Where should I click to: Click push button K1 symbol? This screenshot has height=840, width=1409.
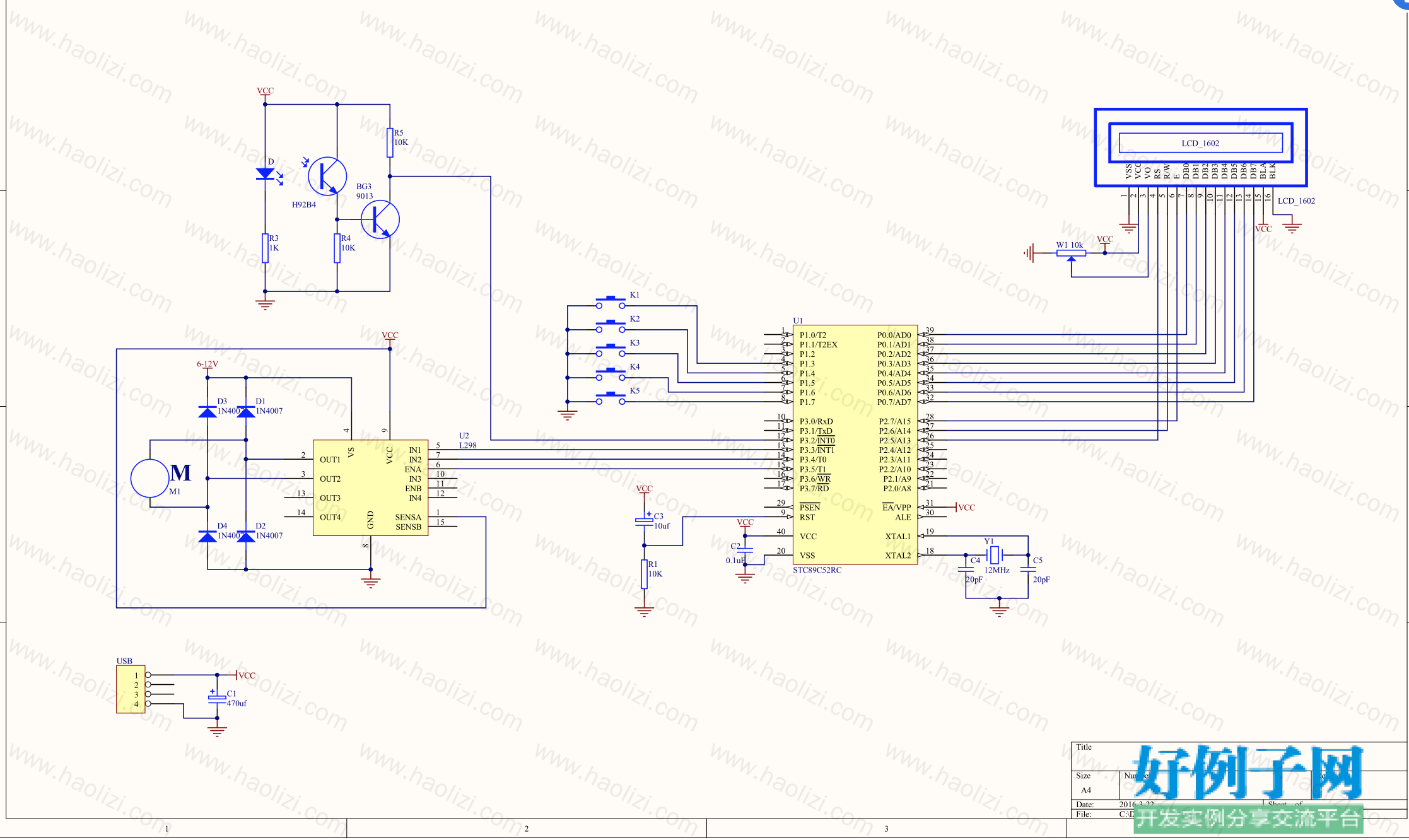coord(611,302)
